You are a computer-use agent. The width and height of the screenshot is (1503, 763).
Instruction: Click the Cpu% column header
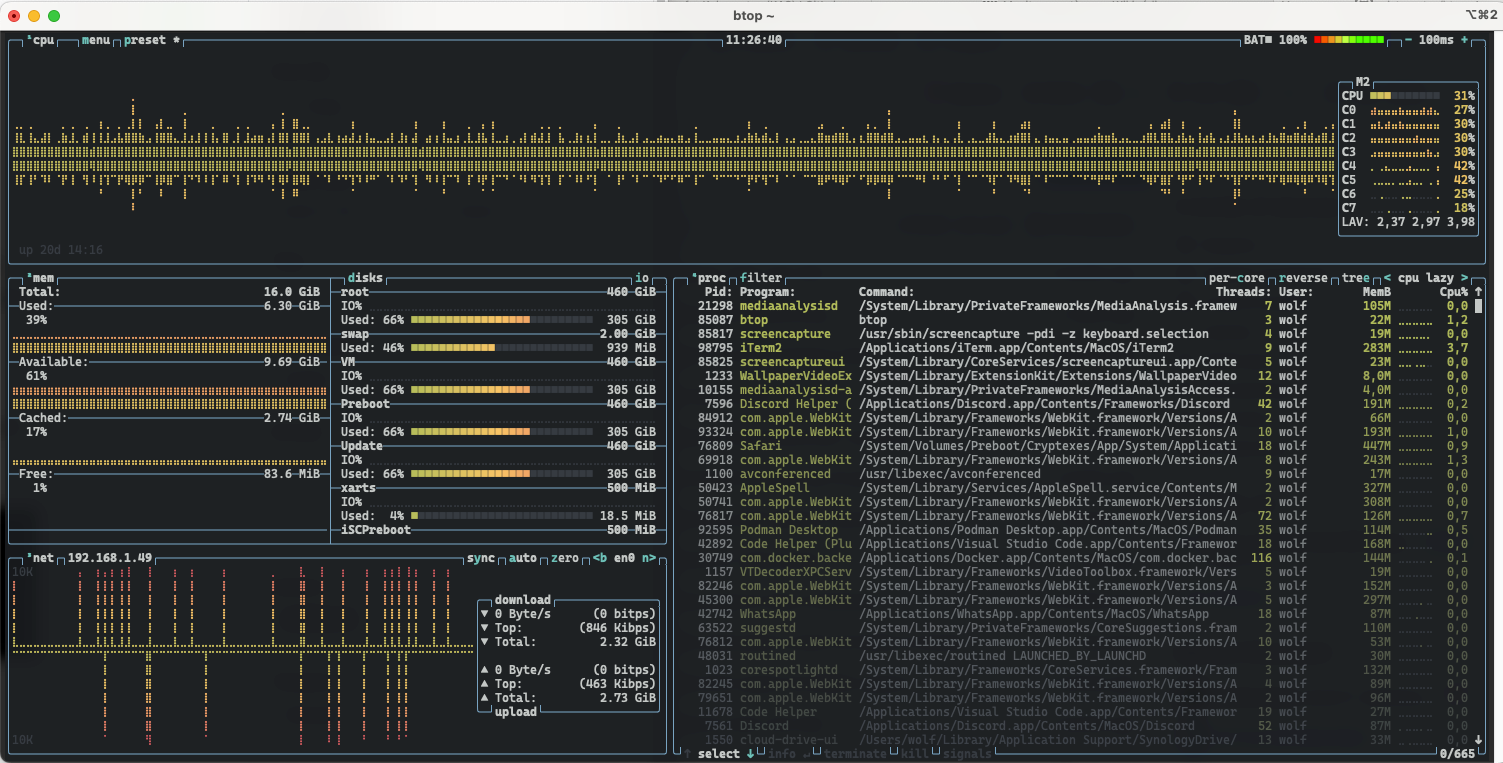click(x=1454, y=292)
